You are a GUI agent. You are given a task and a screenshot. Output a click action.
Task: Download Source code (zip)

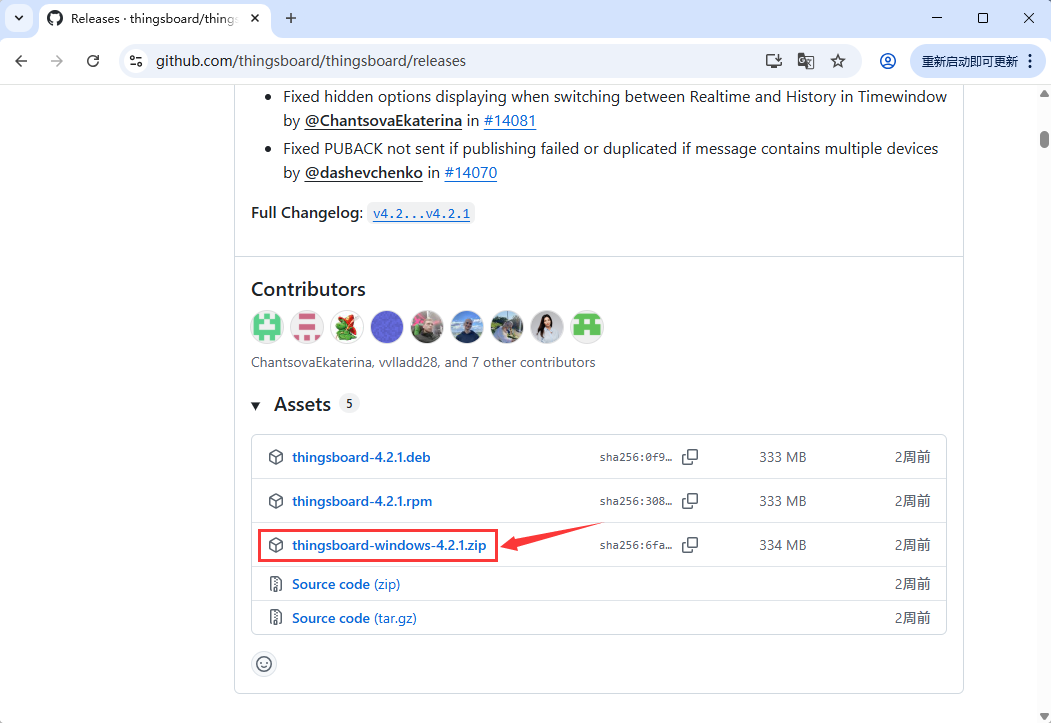[346, 584]
